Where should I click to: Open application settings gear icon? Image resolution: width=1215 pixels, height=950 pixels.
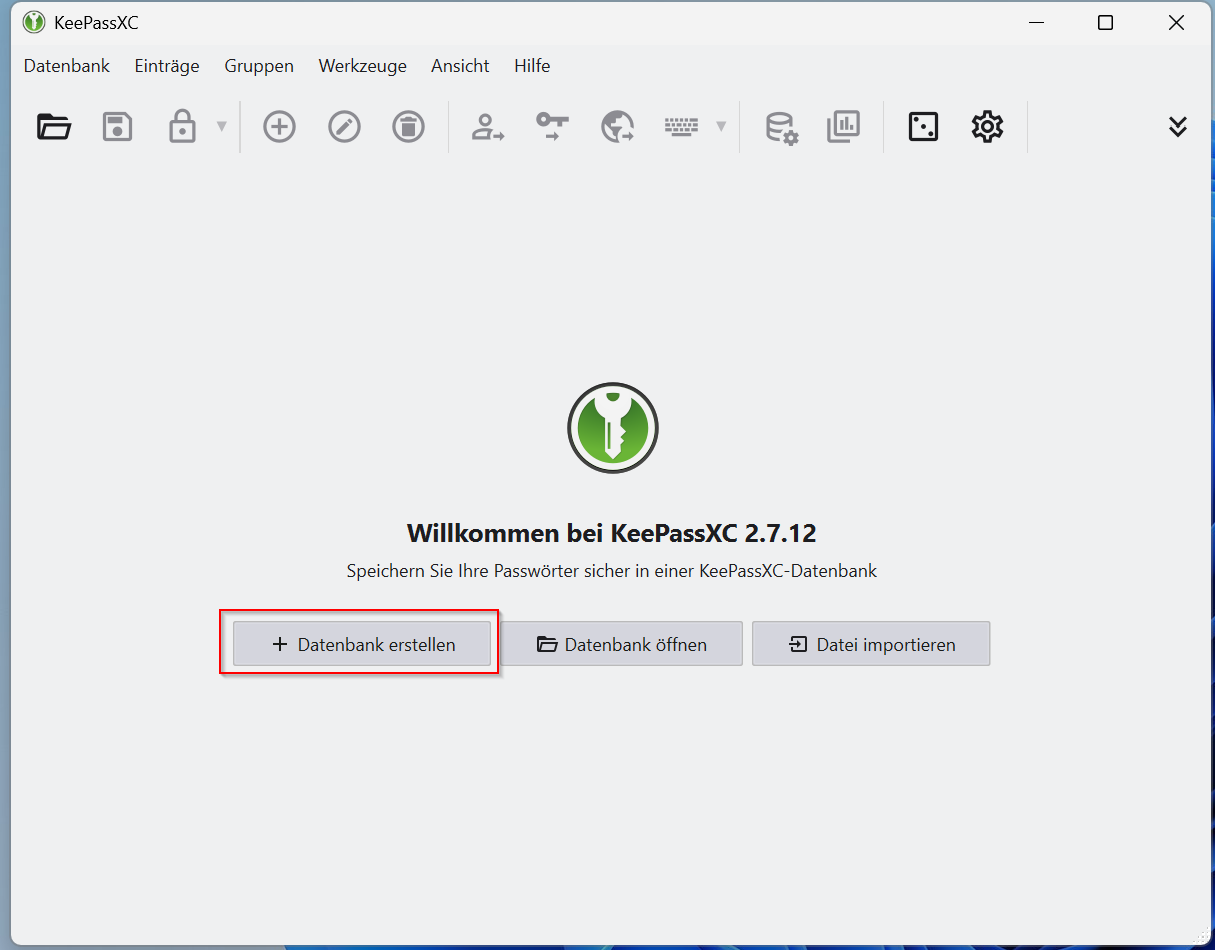[x=987, y=127]
